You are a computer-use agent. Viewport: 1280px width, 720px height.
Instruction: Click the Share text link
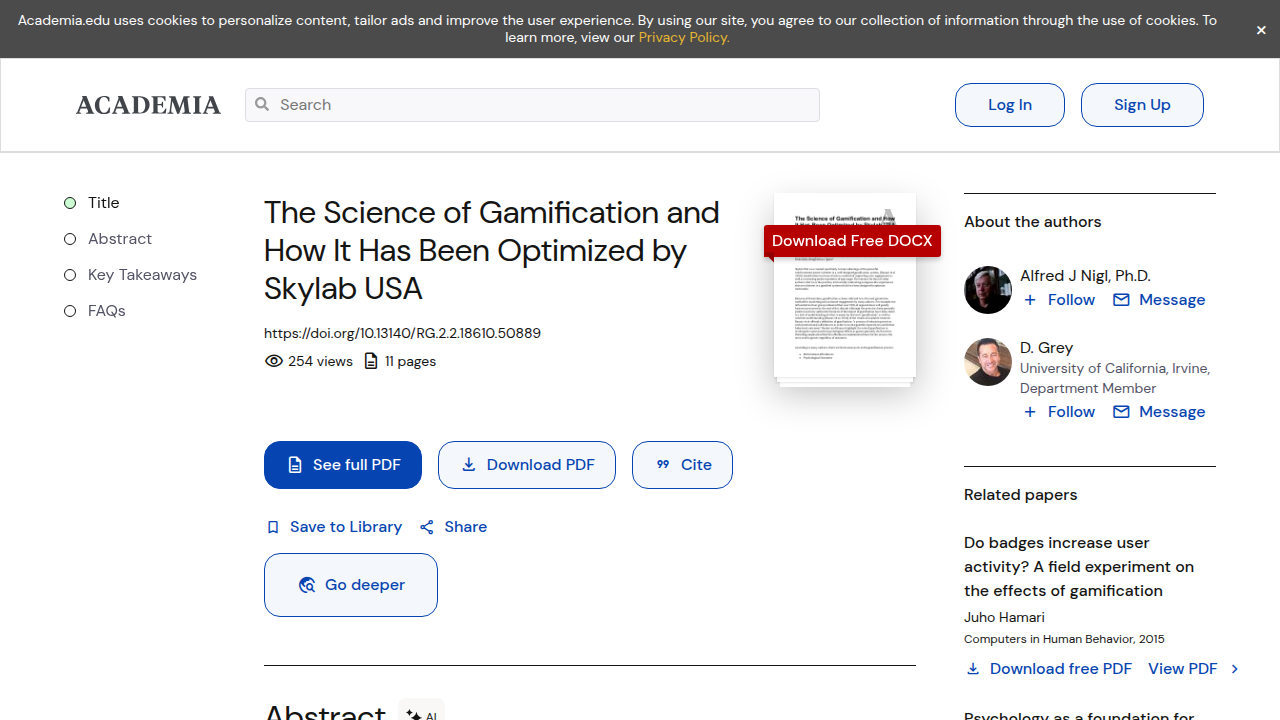click(x=466, y=527)
